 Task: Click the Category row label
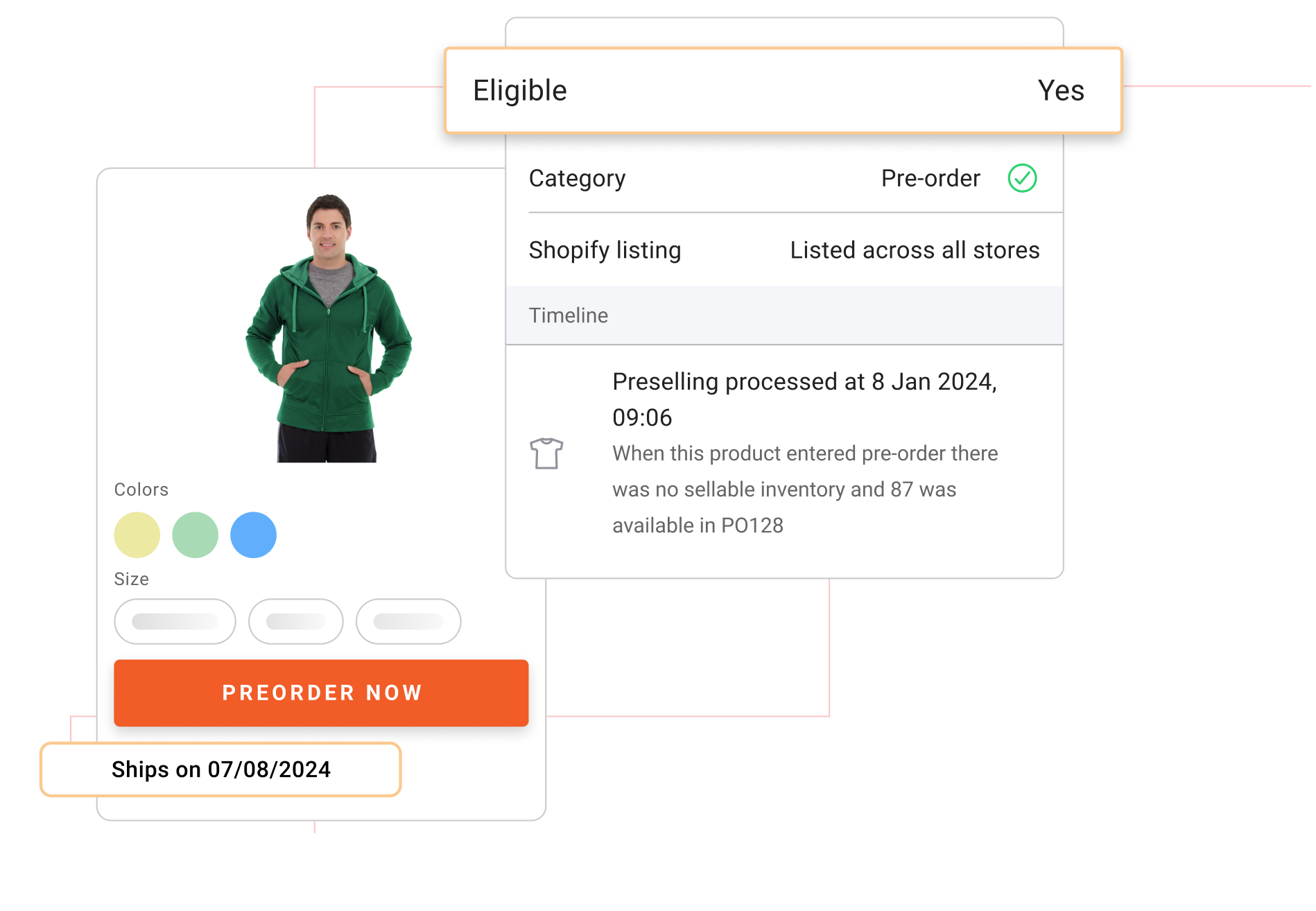pyautogui.click(x=577, y=179)
